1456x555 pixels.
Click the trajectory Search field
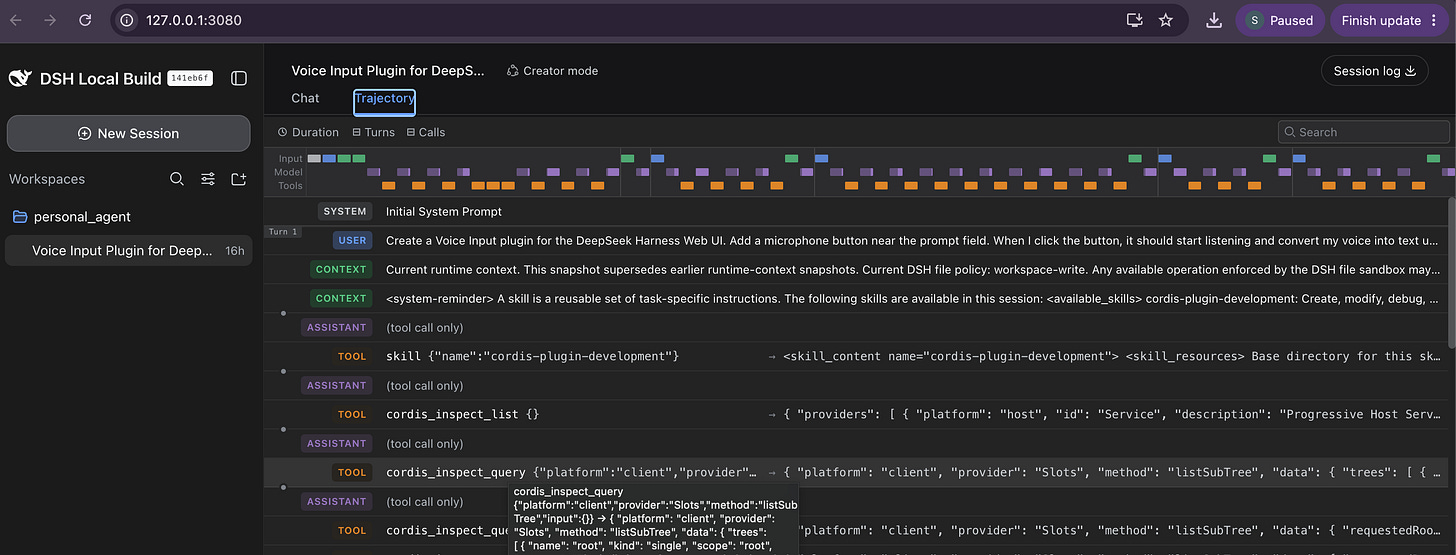tap(1363, 132)
